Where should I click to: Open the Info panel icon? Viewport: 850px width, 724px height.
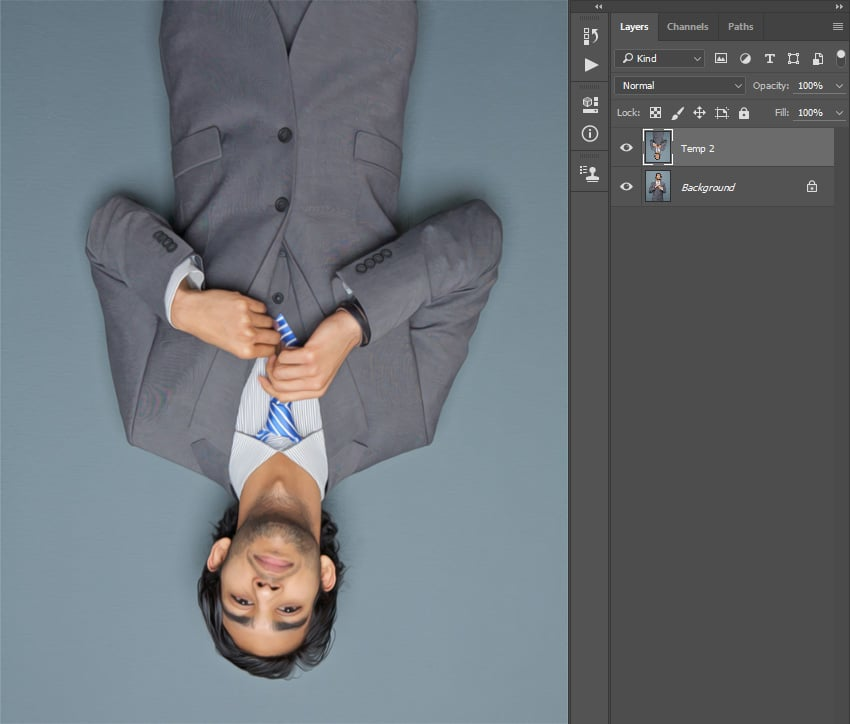coord(590,133)
